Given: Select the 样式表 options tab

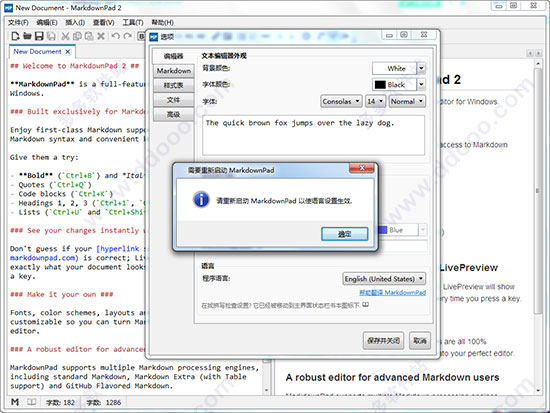Looking at the screenshot, I should [x=174, y=85].
